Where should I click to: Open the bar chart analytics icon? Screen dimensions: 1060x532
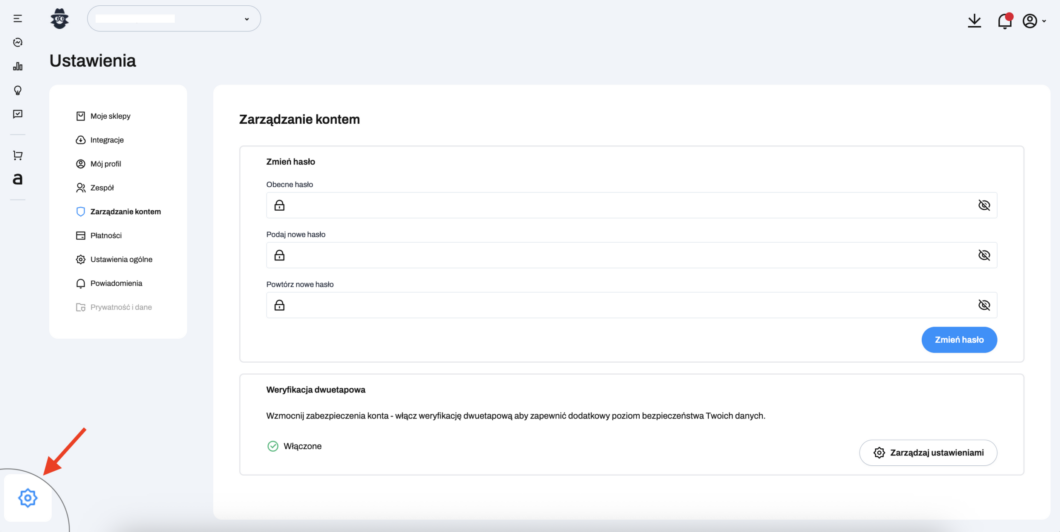click(17, 67)
